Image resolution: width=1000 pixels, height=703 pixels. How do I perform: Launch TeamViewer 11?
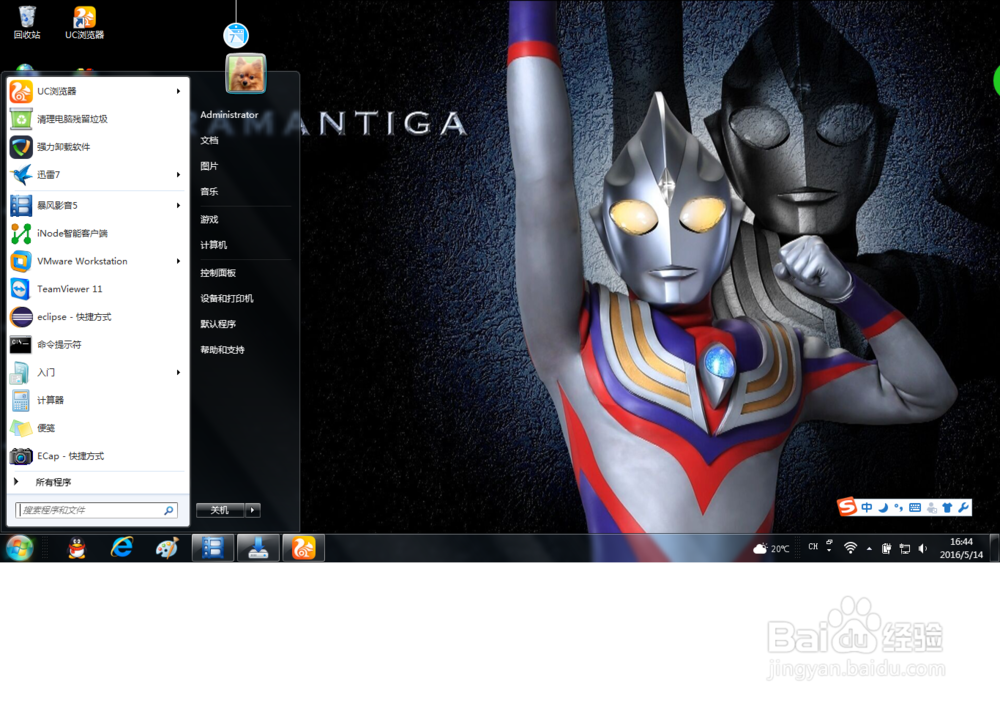point(98,289)
